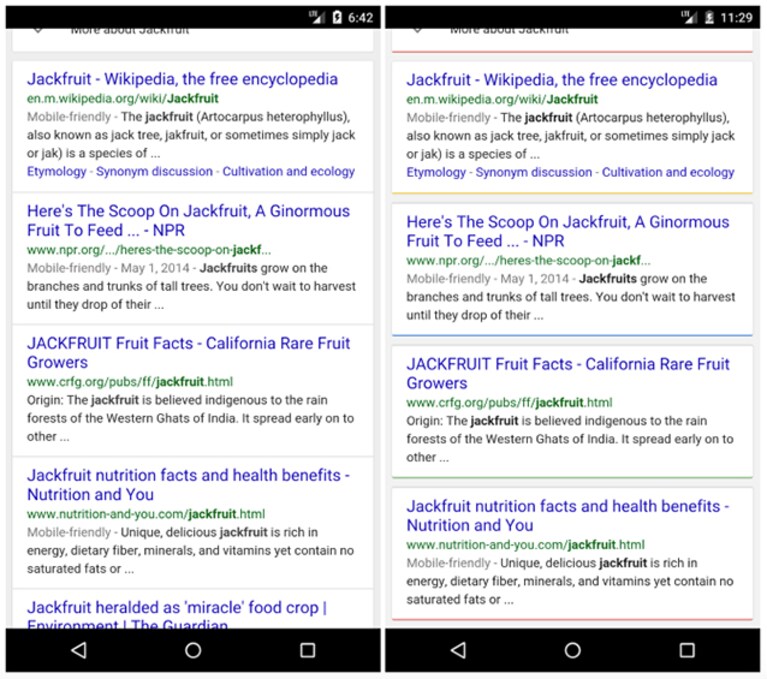Expand 'More about Jackfruit' chevron on the right phone
Image resolution: width=767 pixels, height=679 pixels.
[417, 31]
